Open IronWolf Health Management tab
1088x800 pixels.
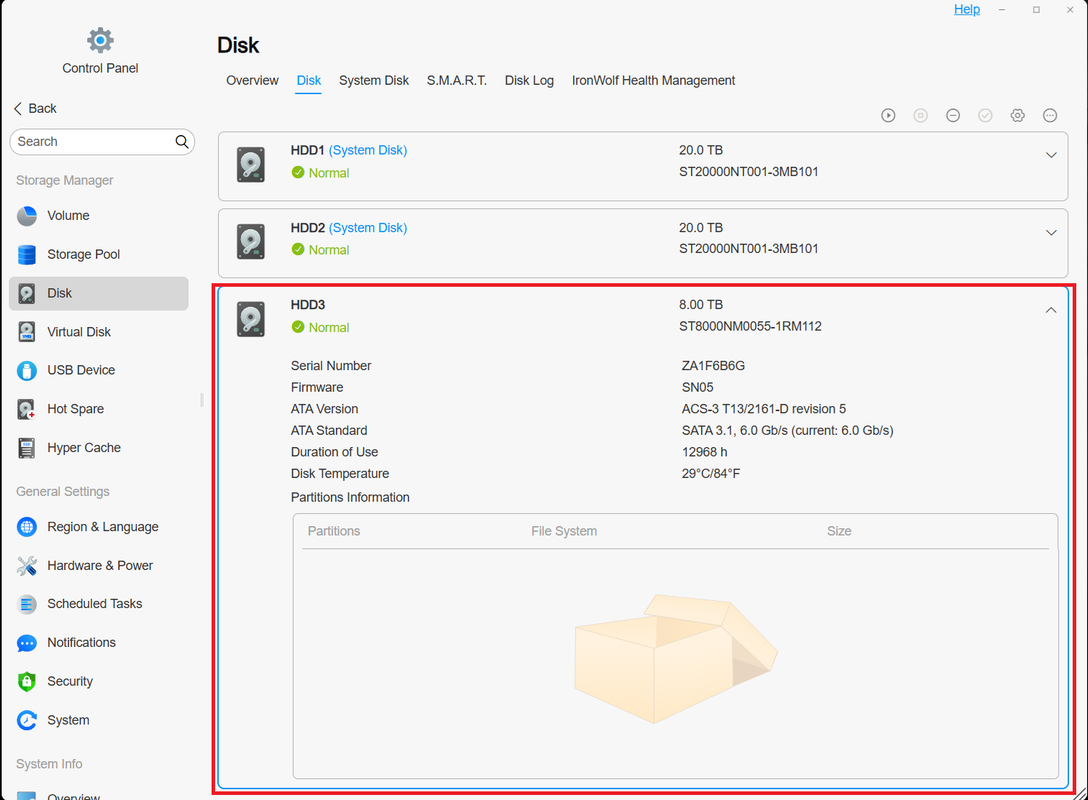point(653,80)
